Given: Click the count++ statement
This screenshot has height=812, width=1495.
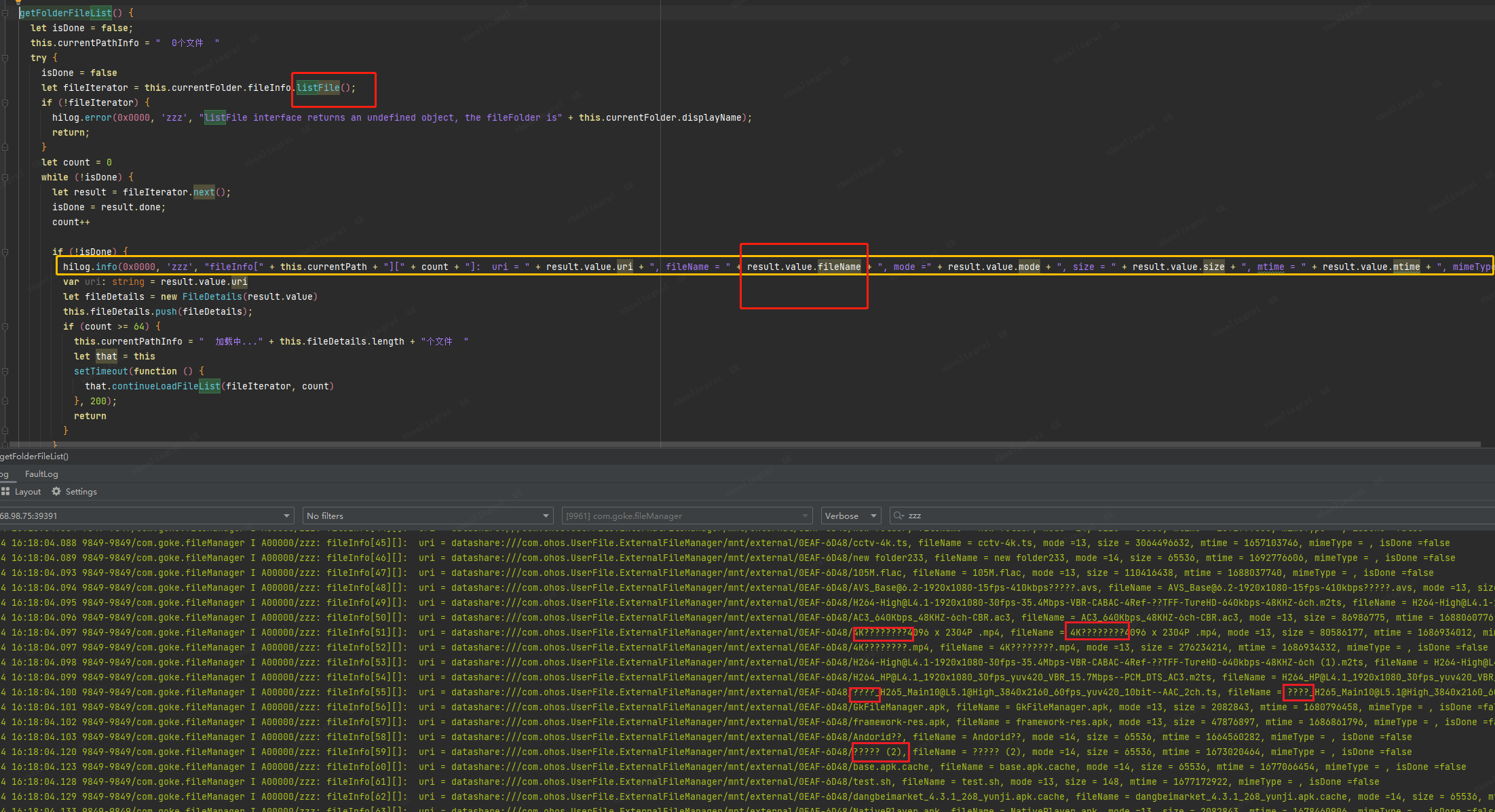Looking at the screenshot, I should click(x=71, y=222).
